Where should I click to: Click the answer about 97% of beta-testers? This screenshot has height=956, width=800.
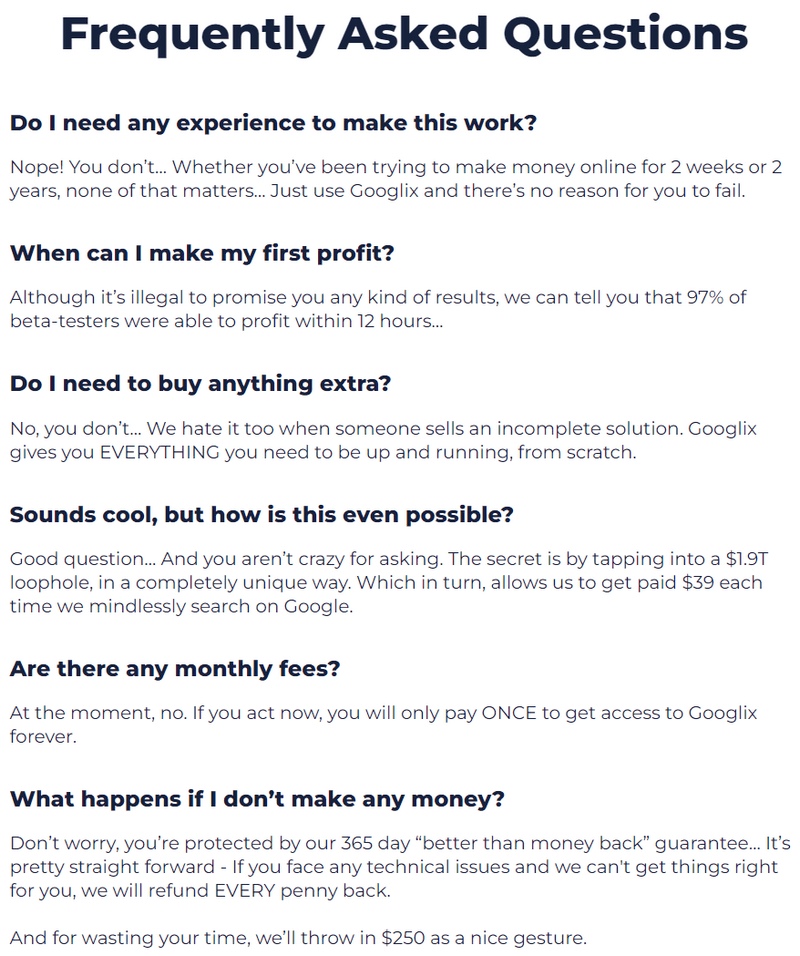tap(378, 309)
